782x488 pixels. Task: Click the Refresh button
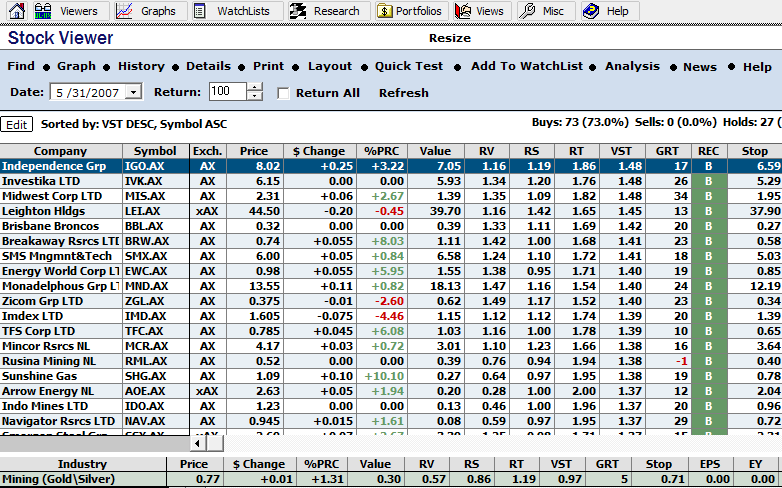pyautogui.click(x=403, y=93)
